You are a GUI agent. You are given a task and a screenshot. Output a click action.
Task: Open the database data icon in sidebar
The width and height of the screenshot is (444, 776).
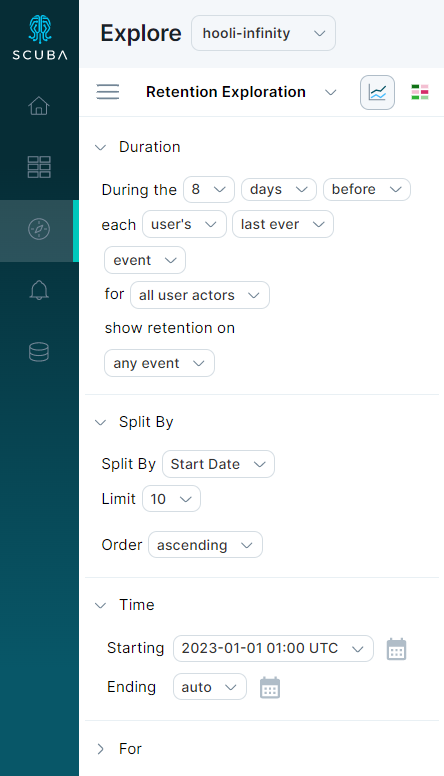tap(39, 352)
